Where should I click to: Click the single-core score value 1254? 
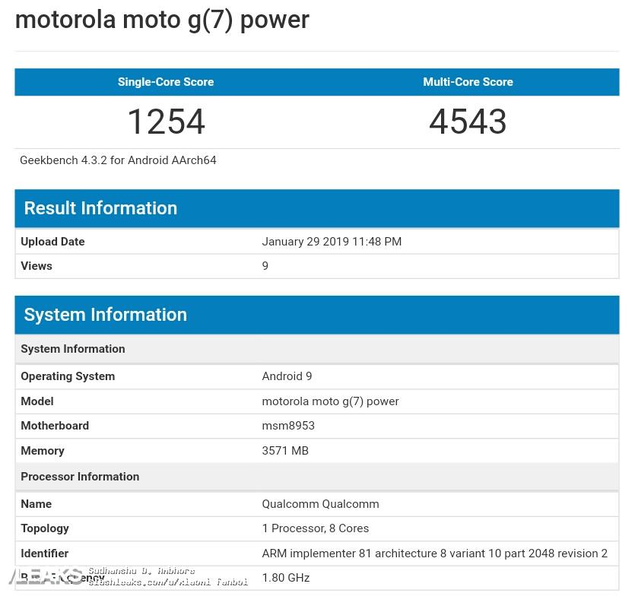coord(166,122)
